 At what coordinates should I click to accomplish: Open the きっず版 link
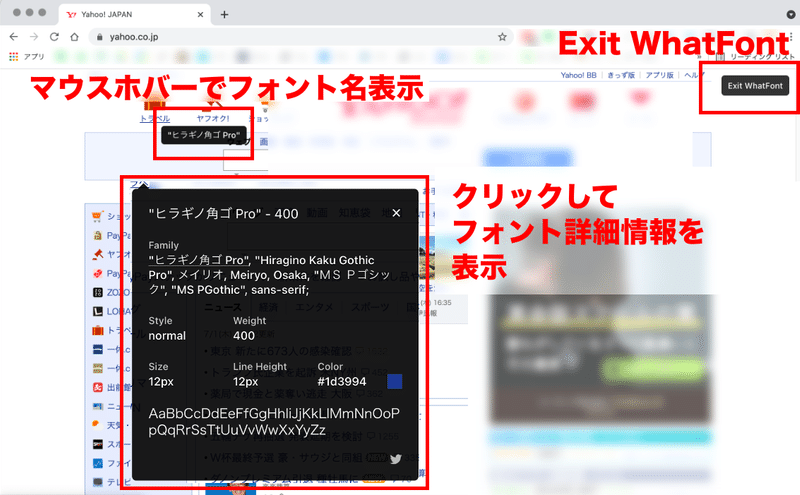pos(621,75)
